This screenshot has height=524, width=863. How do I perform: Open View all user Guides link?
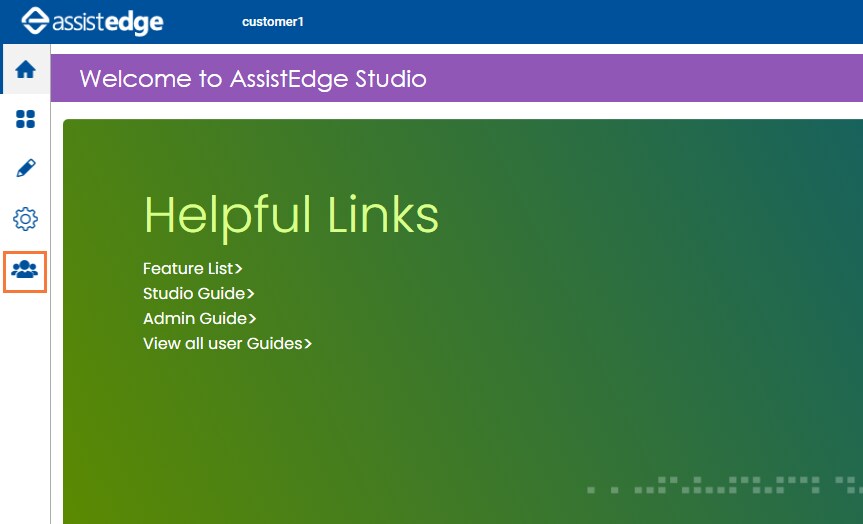pos(227,343)
